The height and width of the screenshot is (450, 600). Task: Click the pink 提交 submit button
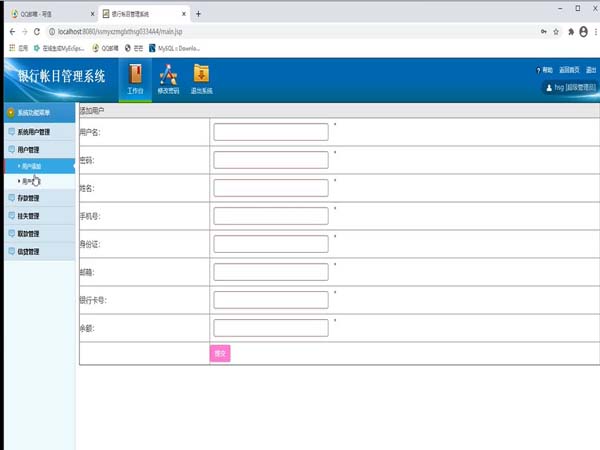coord(220,353)
